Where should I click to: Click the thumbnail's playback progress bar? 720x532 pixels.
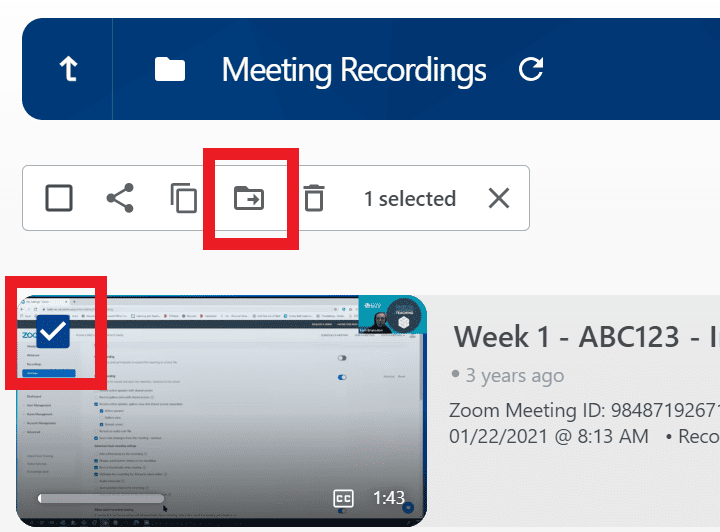click(100, 498)
